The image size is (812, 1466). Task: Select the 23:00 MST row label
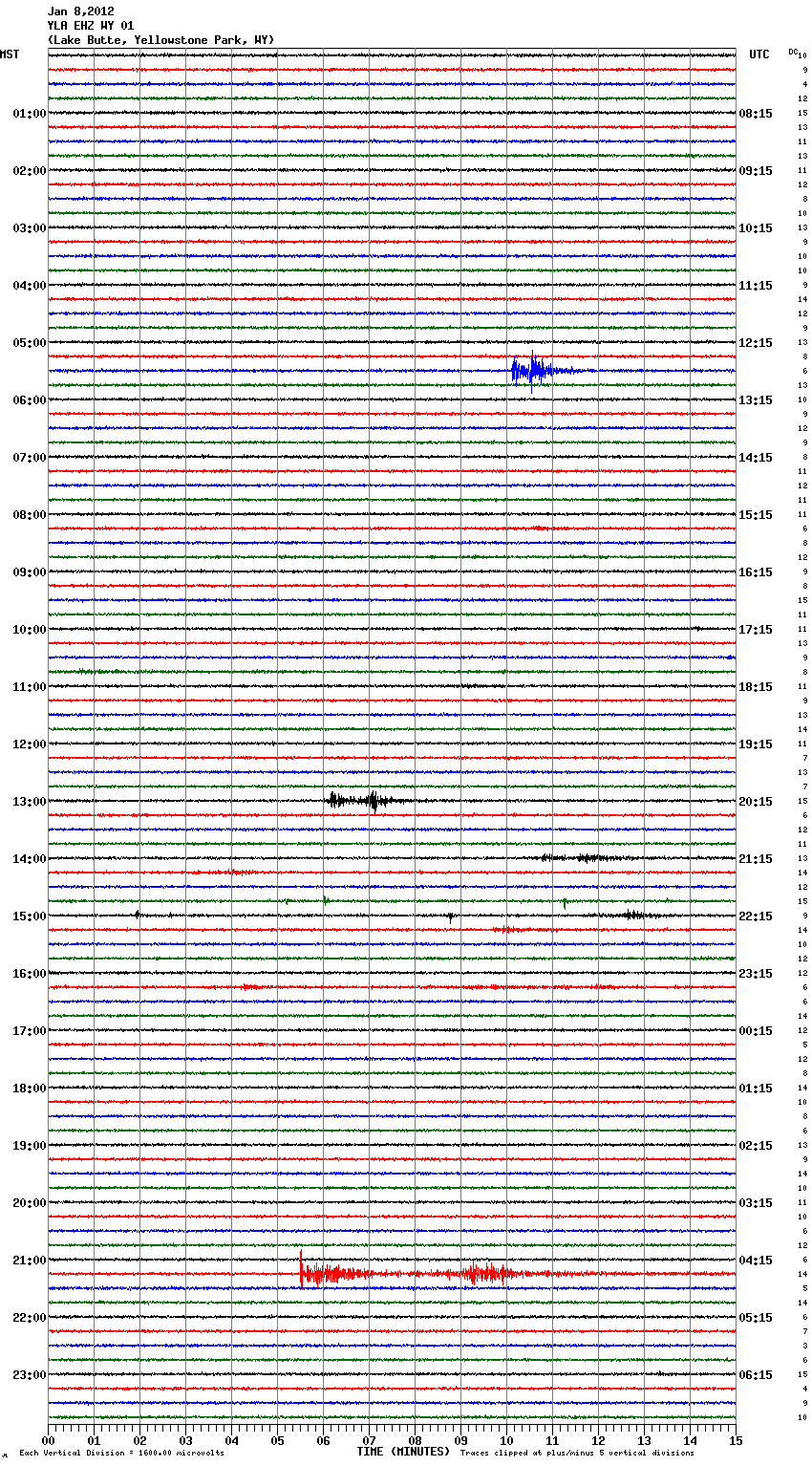coord(29,1375)
